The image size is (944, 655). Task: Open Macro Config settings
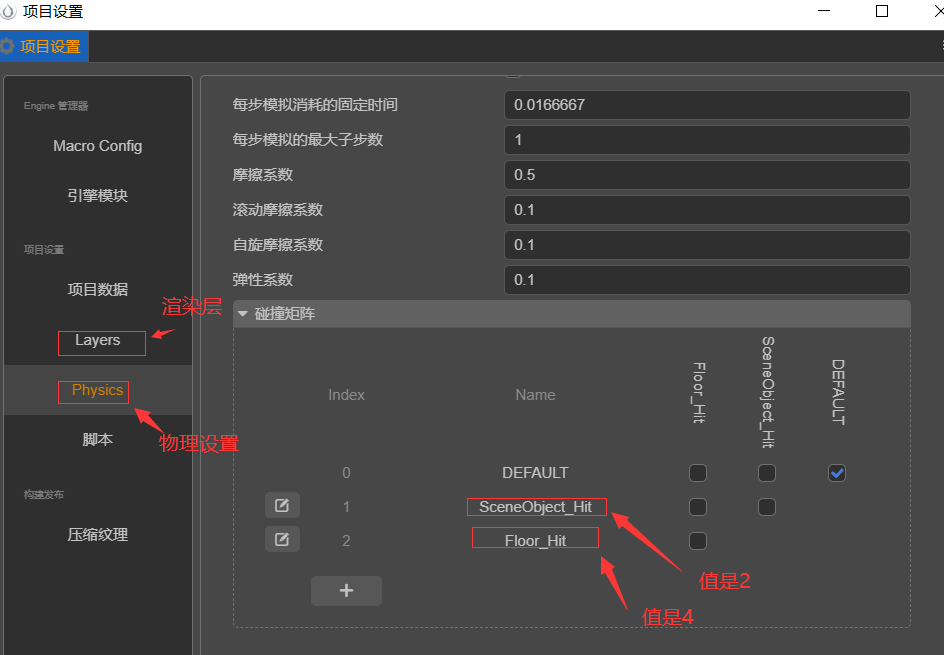pos(97,145)
